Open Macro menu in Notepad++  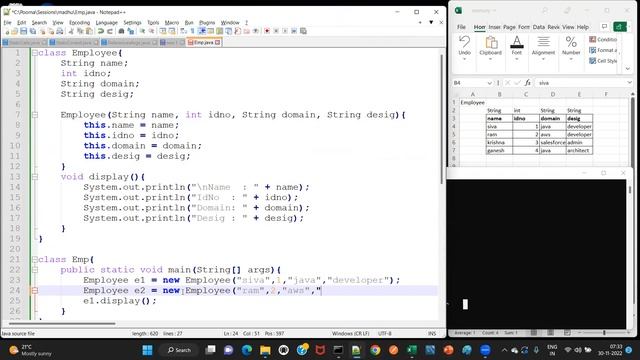coord(172,22)
